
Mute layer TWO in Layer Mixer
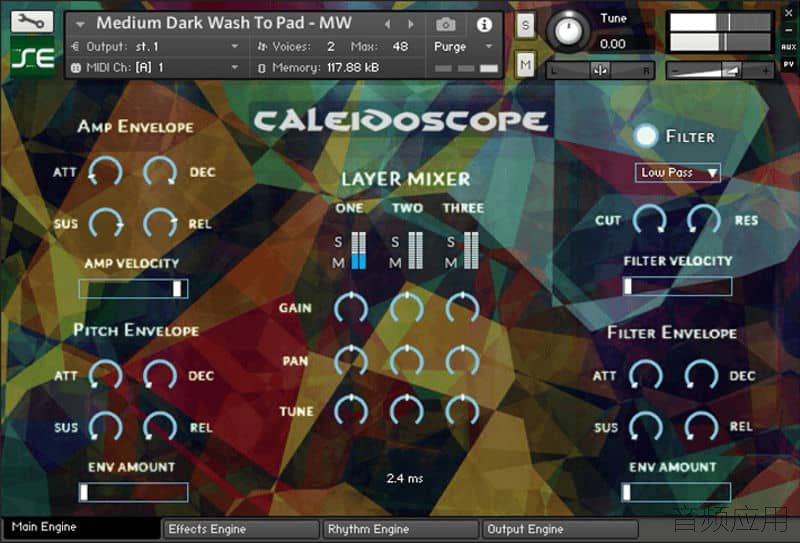click(x=395, y=263)
